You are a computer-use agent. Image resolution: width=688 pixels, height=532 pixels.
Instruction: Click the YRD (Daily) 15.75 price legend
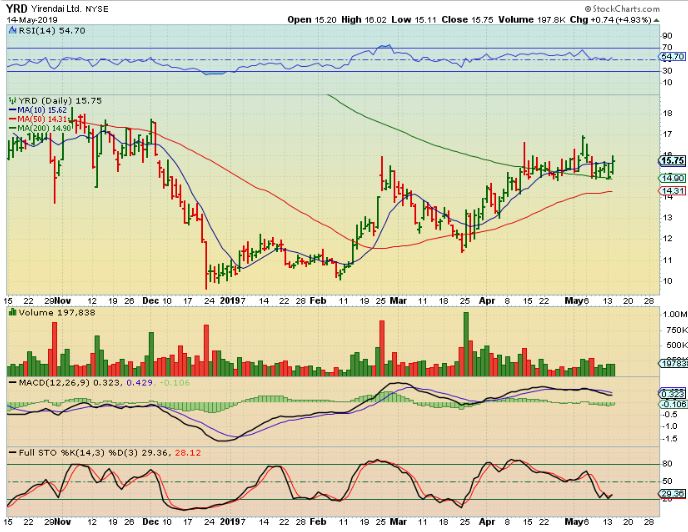(x=60, y=101)
